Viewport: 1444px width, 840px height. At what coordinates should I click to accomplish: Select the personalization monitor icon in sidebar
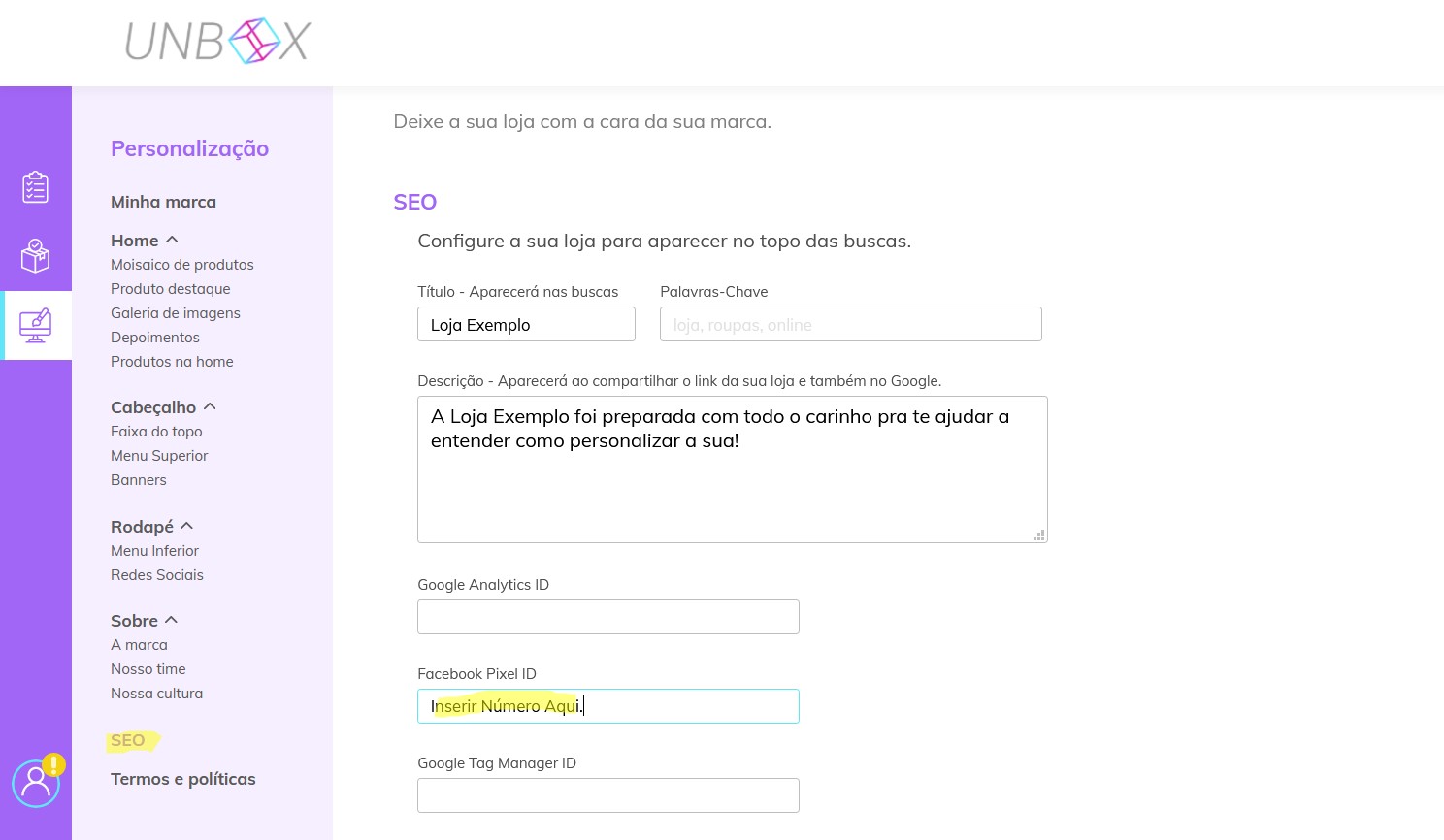36,325
